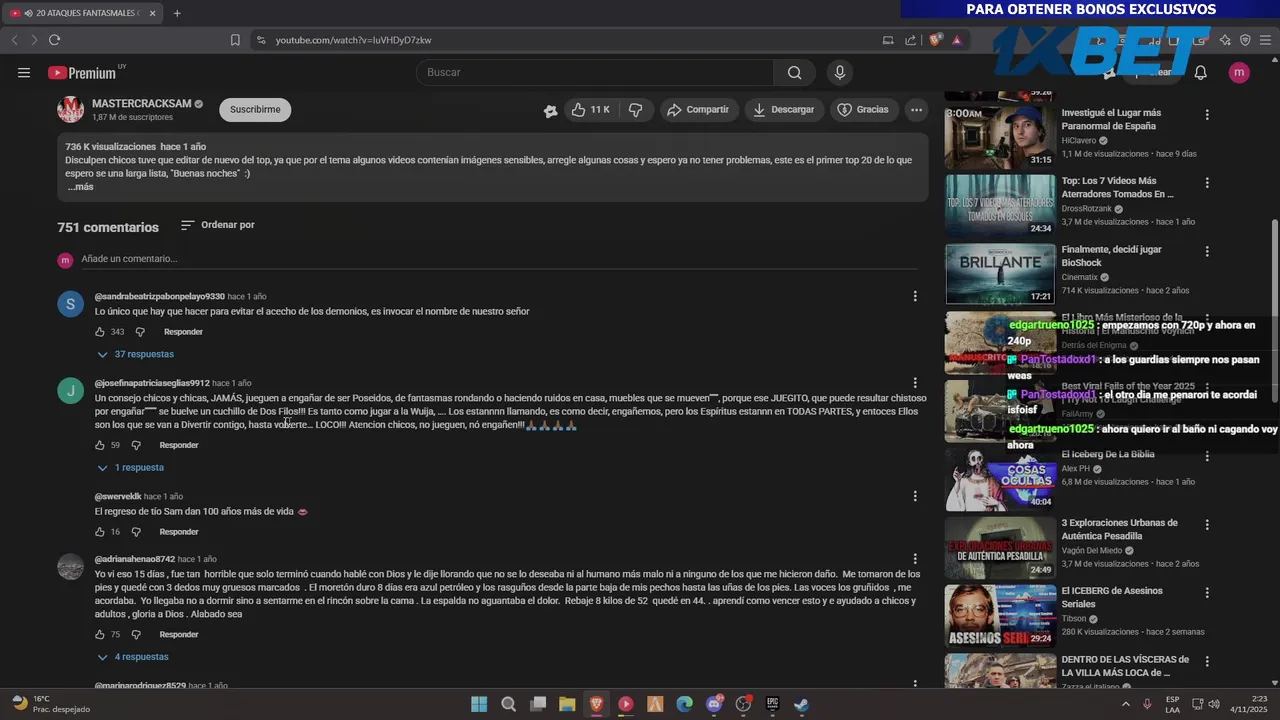The image size is (1280, 720).
Task: Dislike the video with thumbs-down
Action: (x=636, y=110)
